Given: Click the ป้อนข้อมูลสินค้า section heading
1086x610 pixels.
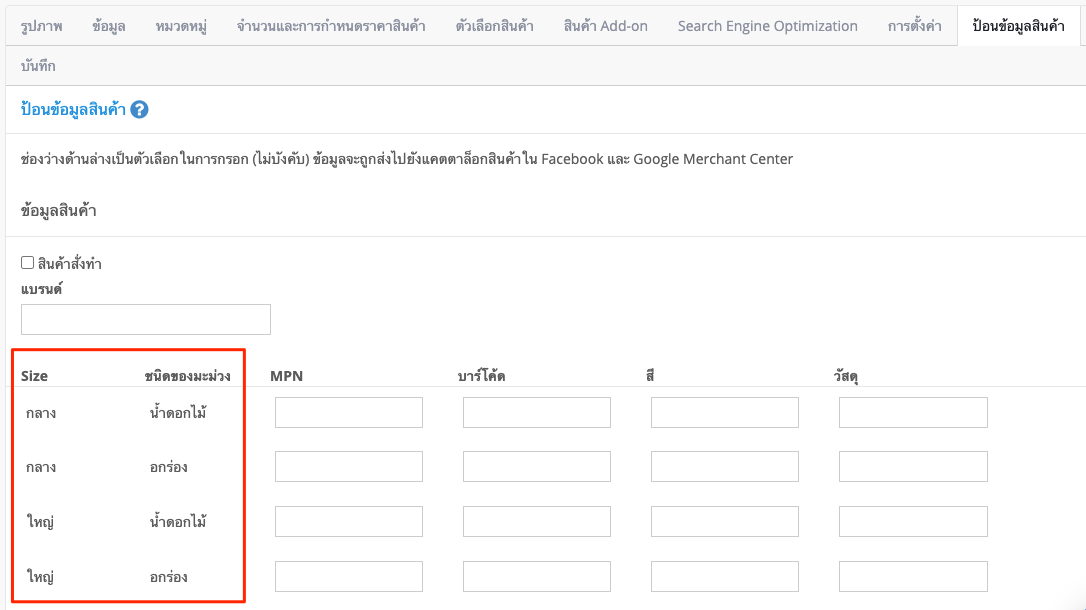Looking at the screenshot, I should tap(73, 109).
